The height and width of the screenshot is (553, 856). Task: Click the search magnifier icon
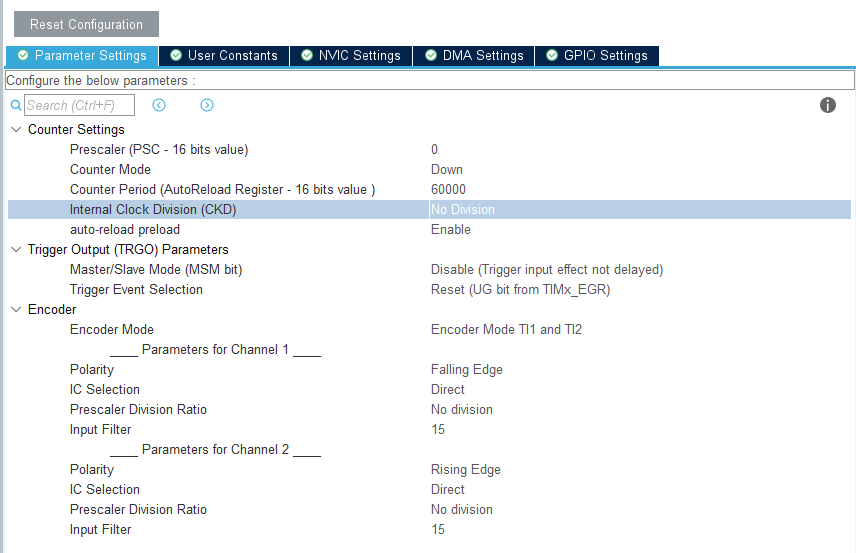tap(15, 105)
